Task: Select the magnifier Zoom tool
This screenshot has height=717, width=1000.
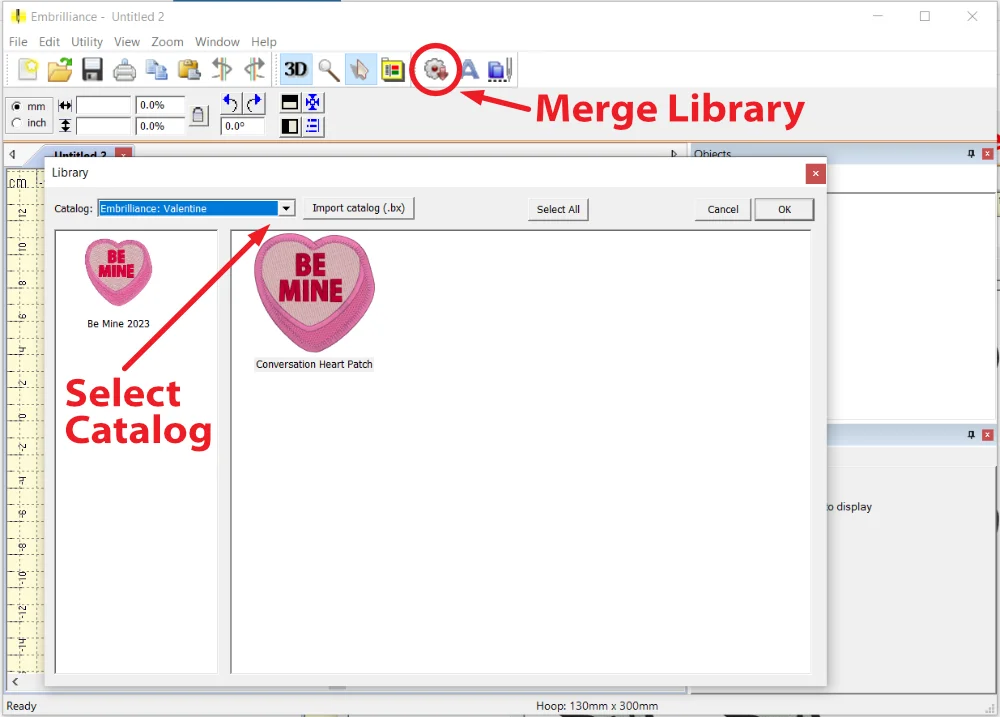Action: pyautogui.click(x=328, y=70)
